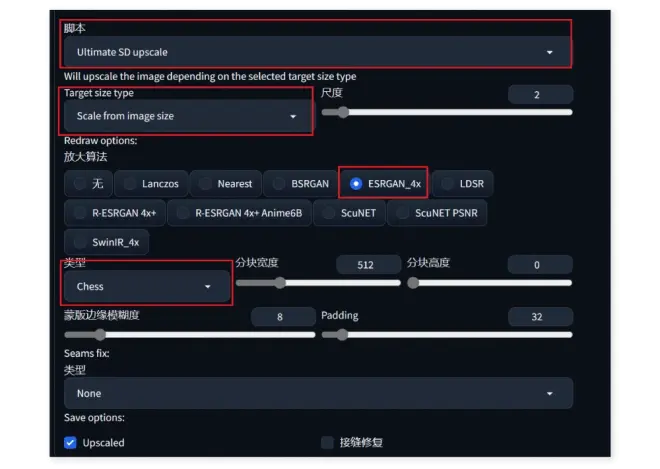660x469 pixels.
Task: Select the R-ESRGAN 4x+ upscaler
Action: click(x=114, y=213)
